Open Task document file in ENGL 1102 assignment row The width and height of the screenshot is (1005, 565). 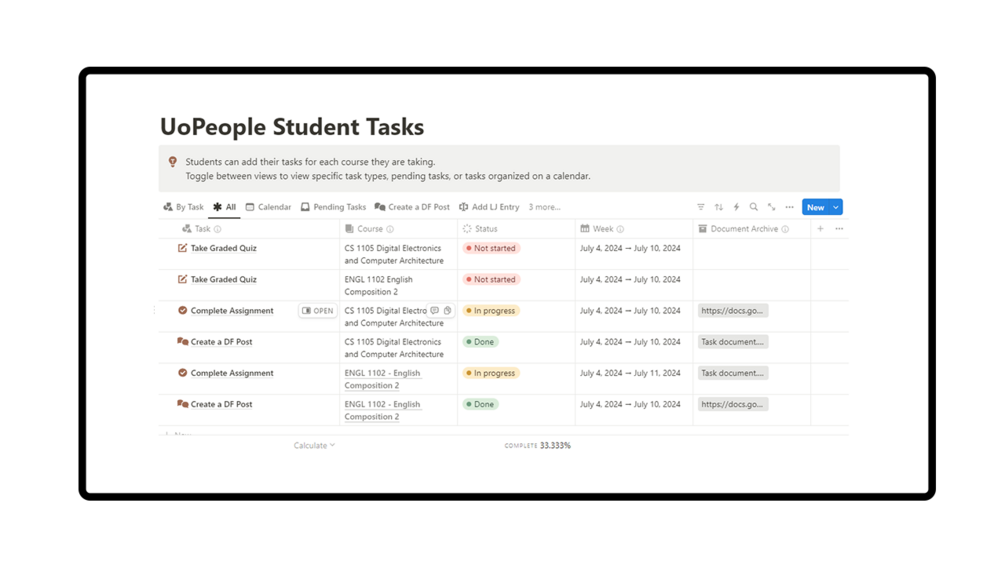(x=733, y=373)
